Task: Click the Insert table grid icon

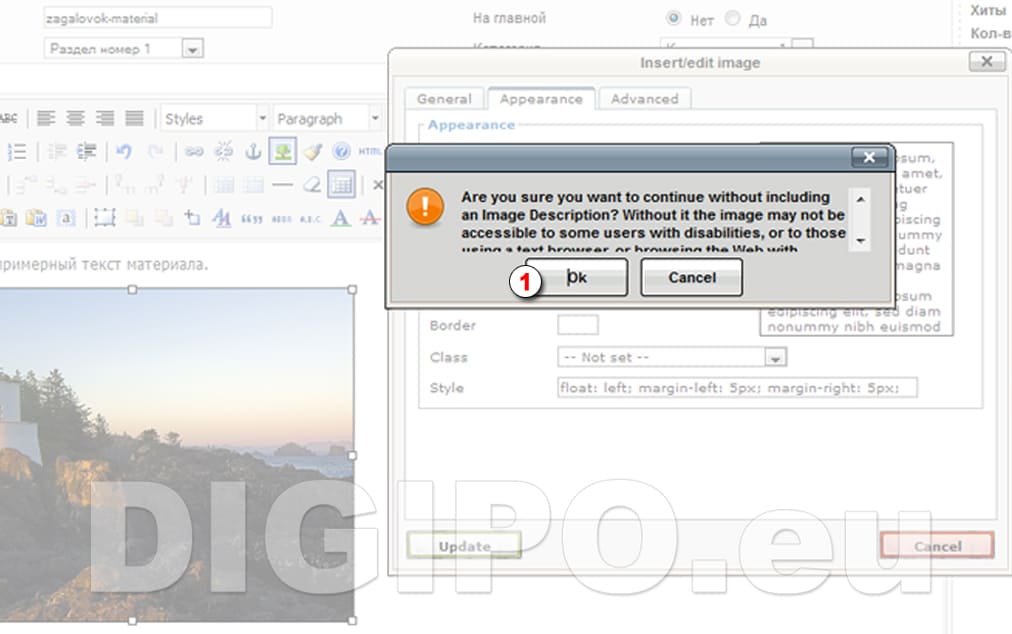Action: pyautogui.click(x=341, y=184)
